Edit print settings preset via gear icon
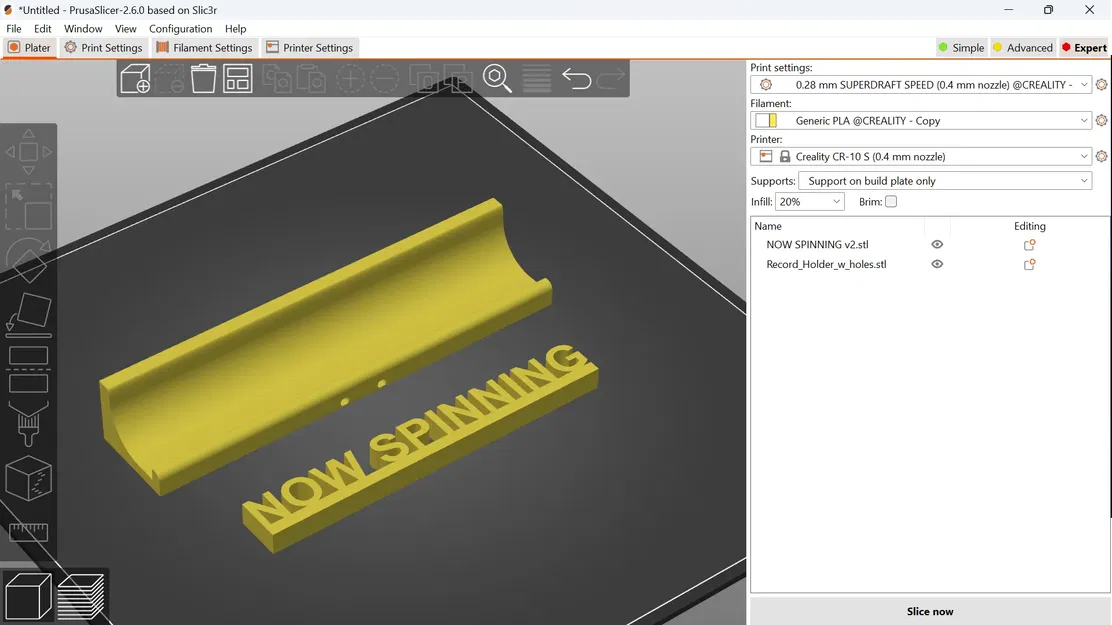 pyautogui.click(x=1101, y=85)
